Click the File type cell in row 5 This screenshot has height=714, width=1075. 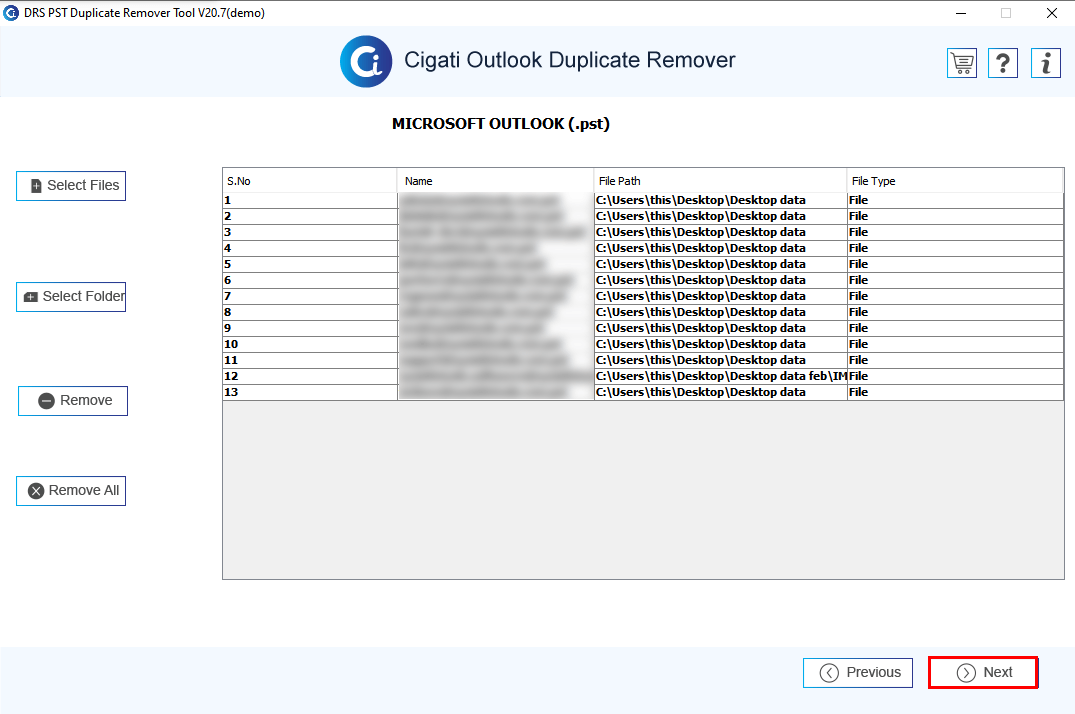956,264
